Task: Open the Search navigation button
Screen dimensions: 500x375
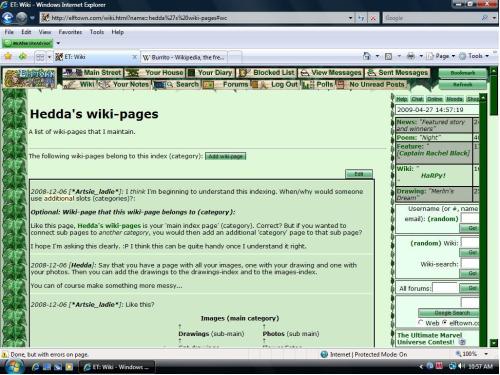Action: [x=177, y=84]
